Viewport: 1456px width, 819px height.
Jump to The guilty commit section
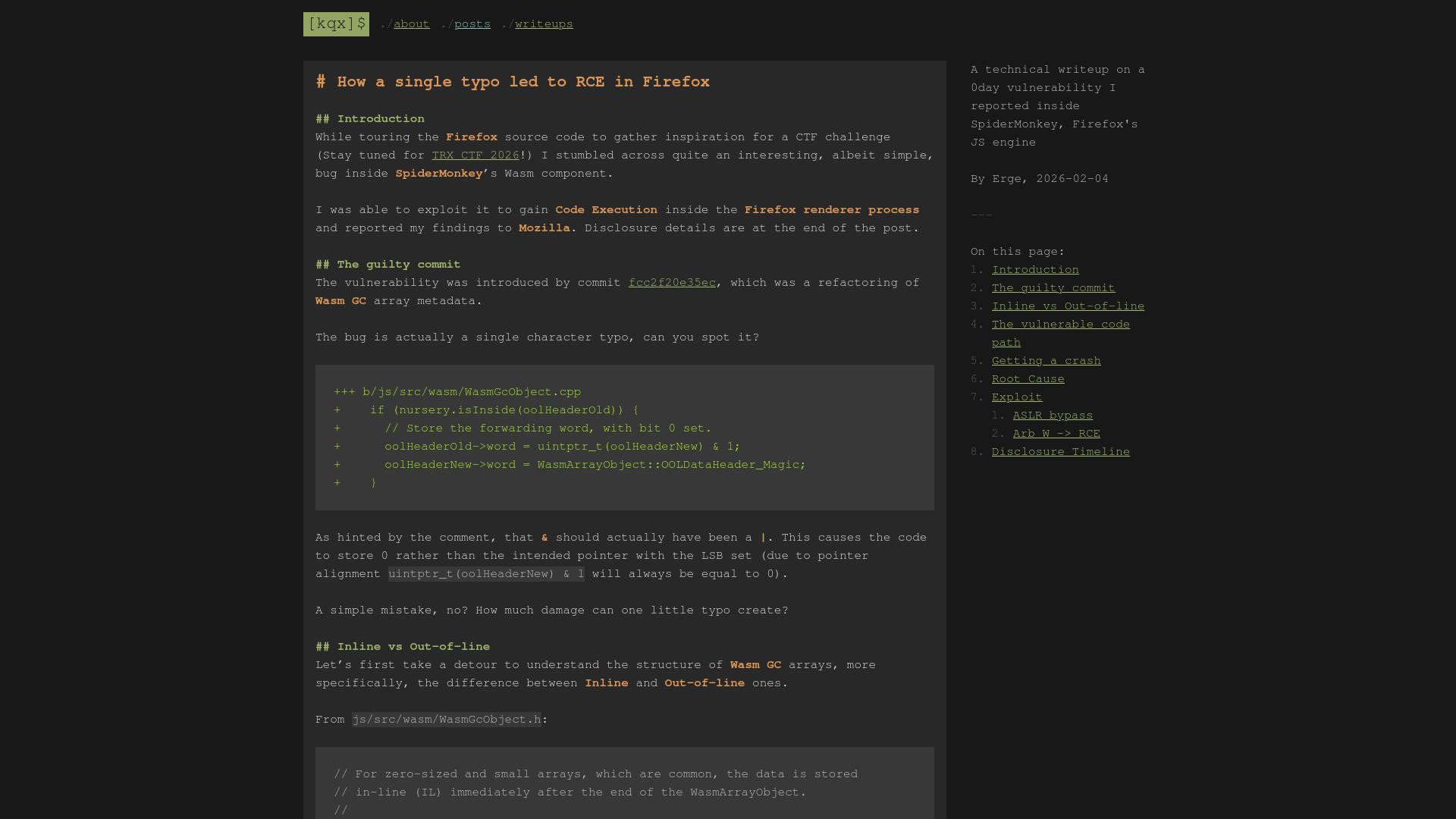click(x=1053, y=287)
